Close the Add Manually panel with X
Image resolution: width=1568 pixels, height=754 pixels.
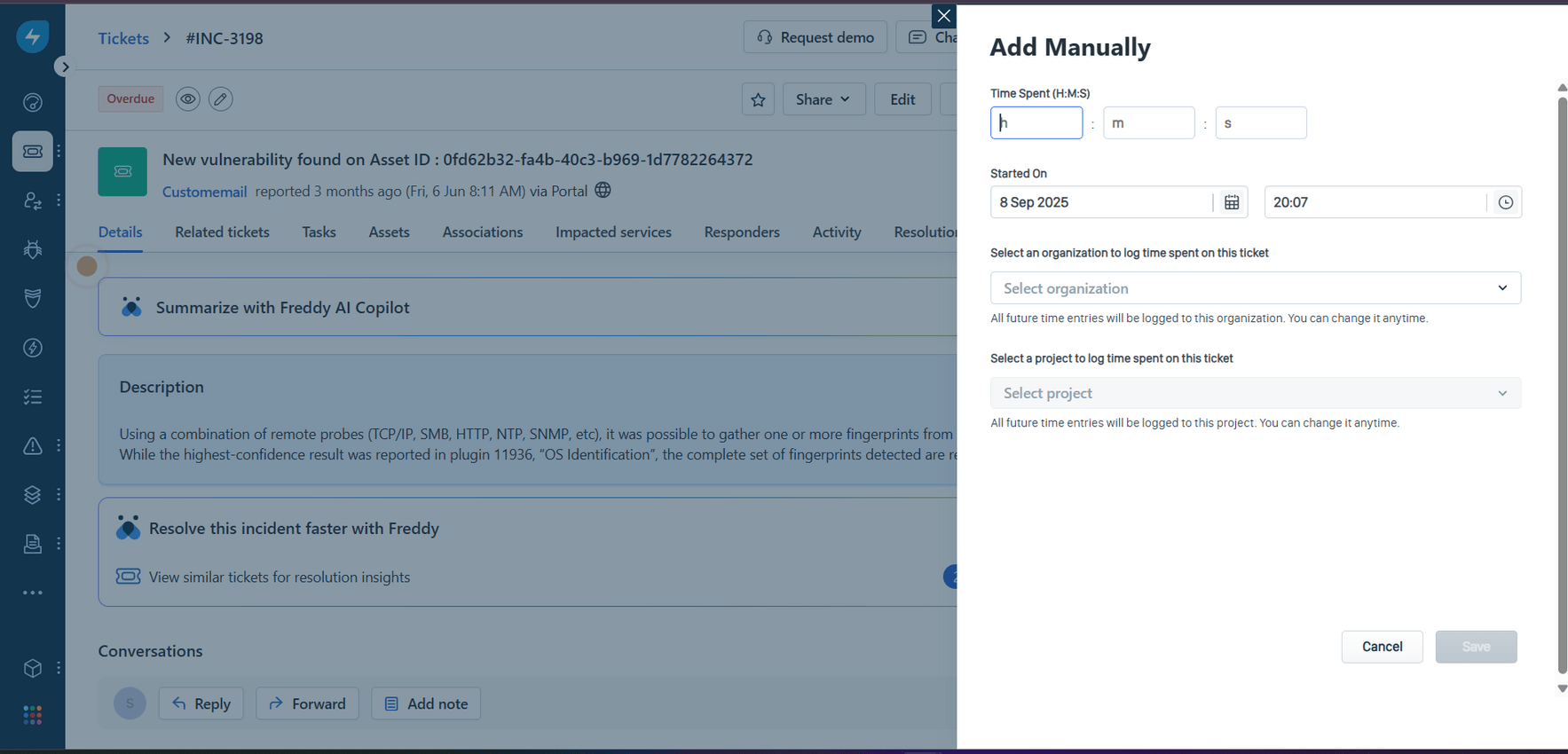coord(943,16)
